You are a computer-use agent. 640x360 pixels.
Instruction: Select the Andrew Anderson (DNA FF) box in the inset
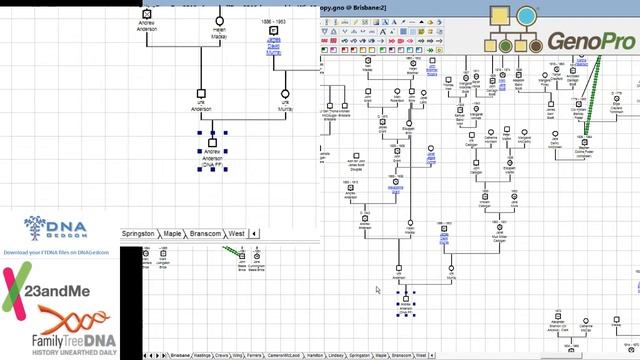(212, 143)
